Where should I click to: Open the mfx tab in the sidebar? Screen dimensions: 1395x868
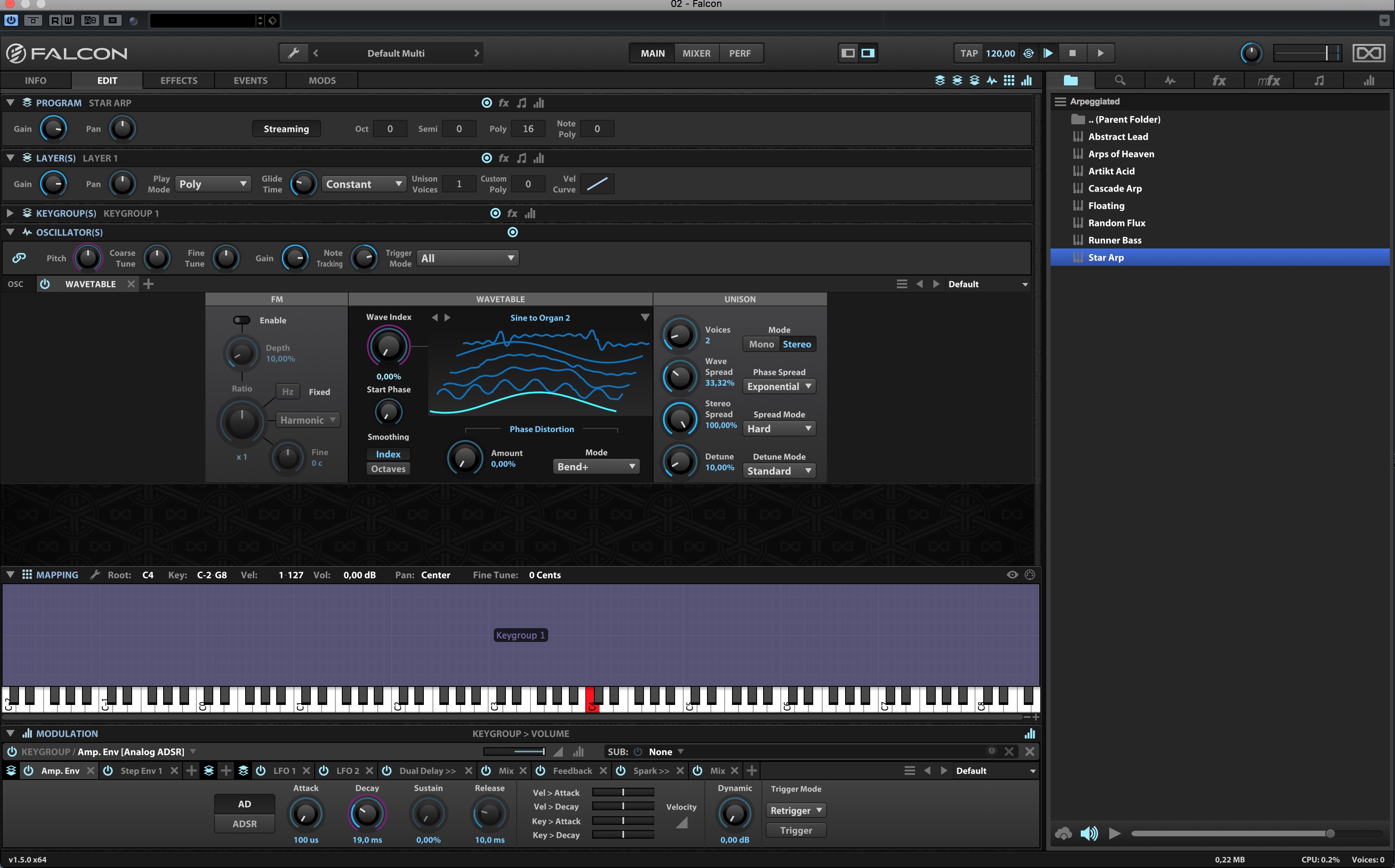coord(1269,80)
